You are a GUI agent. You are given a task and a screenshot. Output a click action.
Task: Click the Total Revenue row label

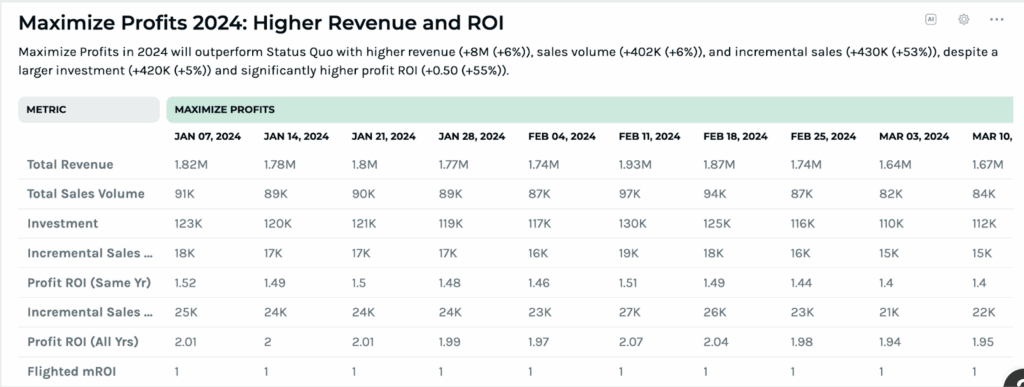[x=70, y=164]
